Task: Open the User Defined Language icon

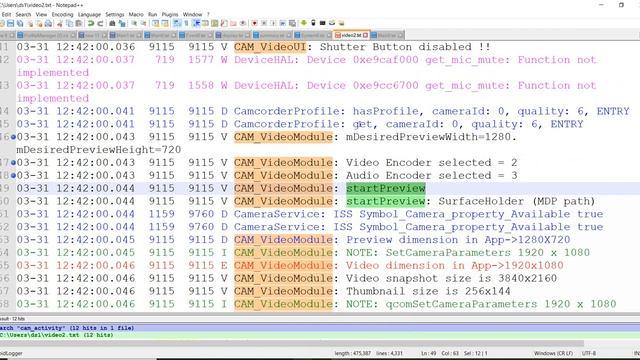Action: click(205, 23)
